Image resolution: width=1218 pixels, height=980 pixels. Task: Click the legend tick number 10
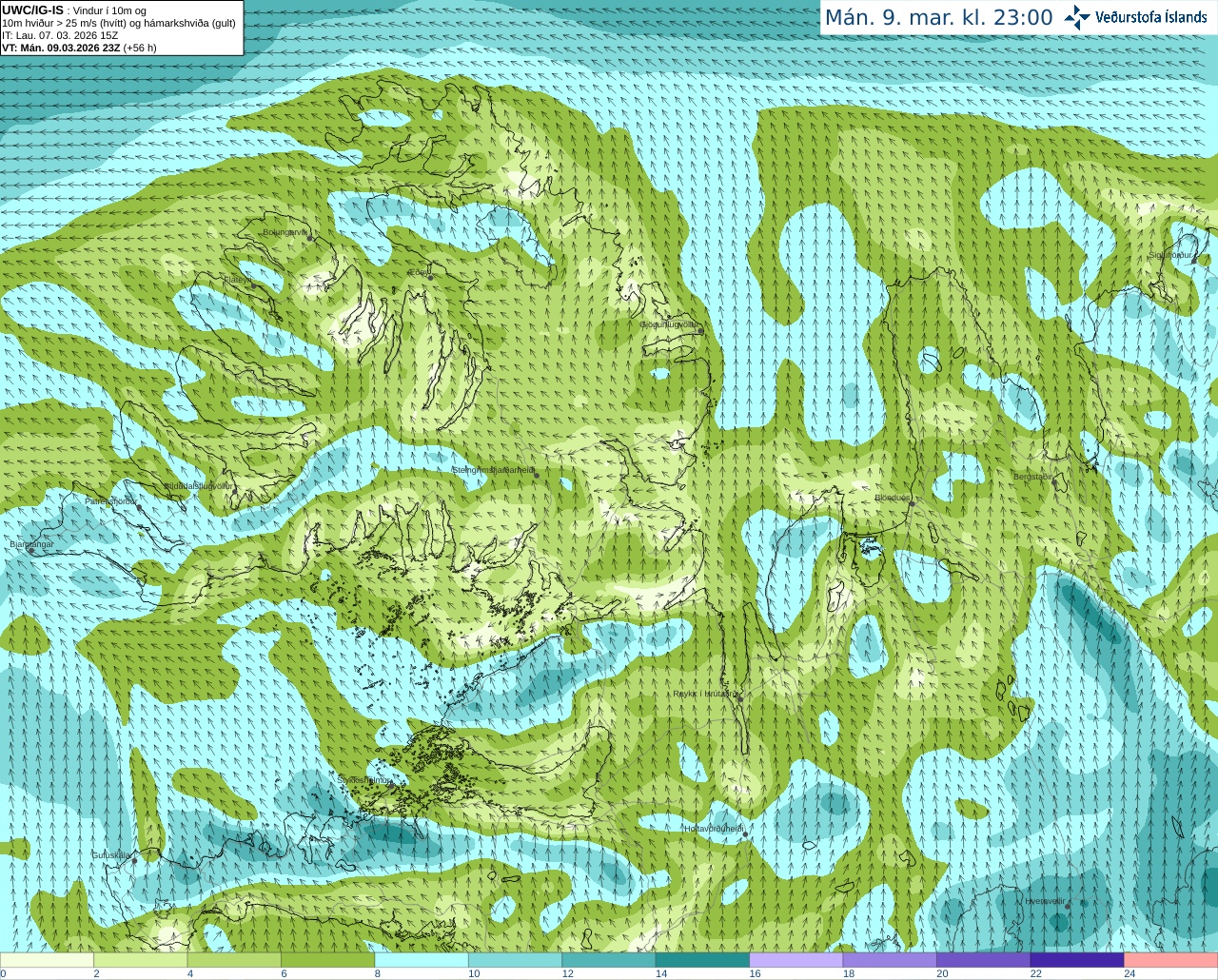(x=474, y=973)
